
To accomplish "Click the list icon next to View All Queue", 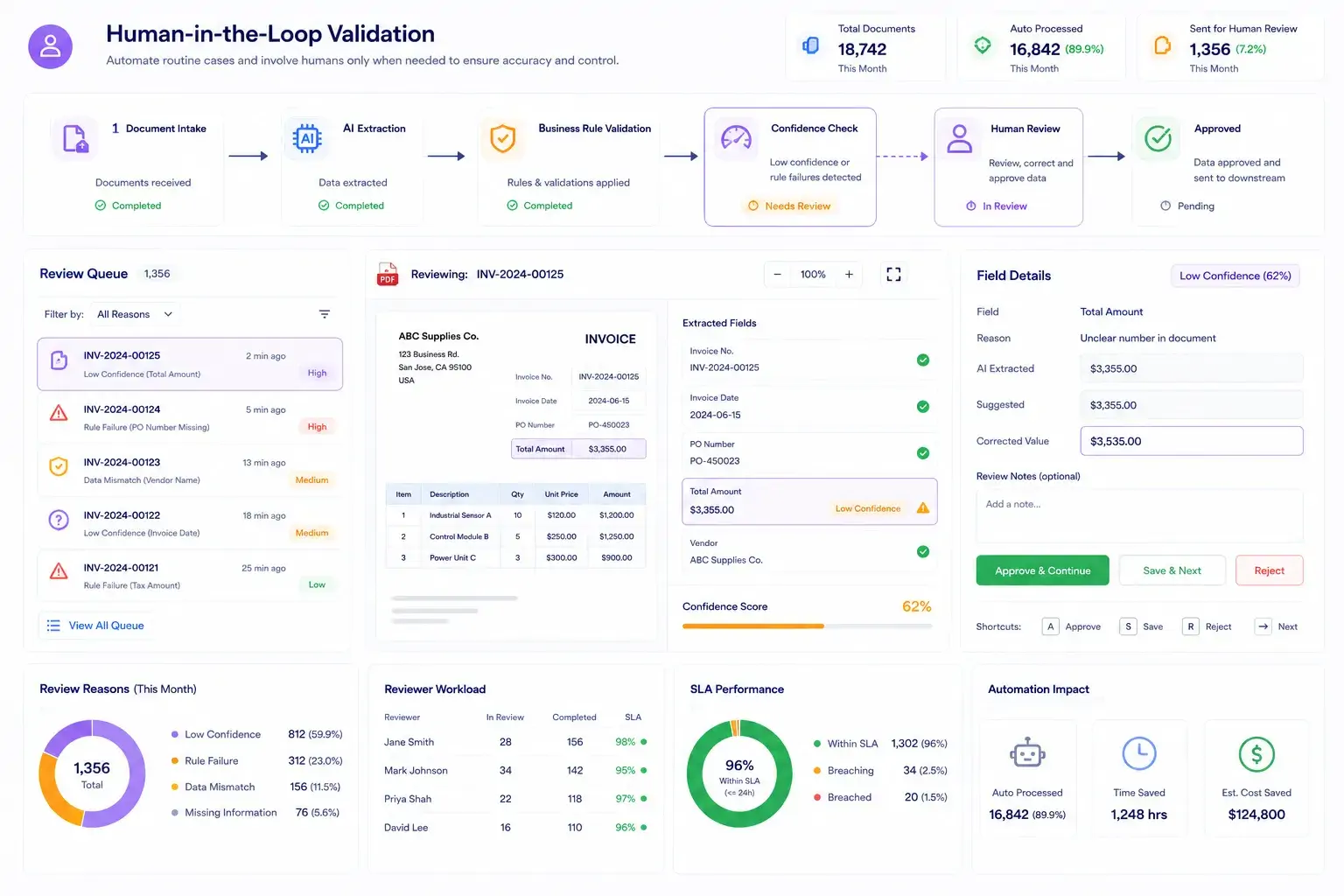I will pos(53,626).
